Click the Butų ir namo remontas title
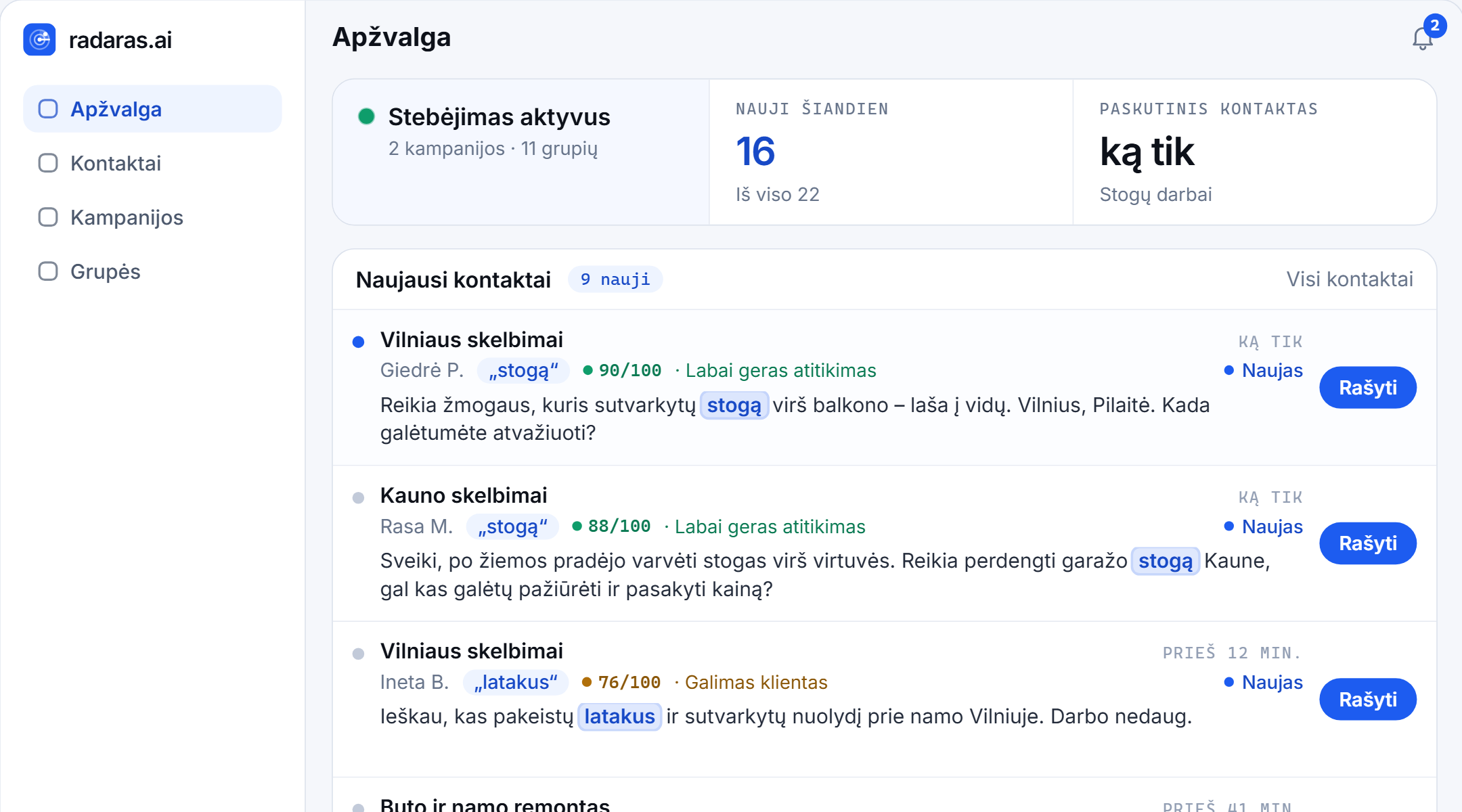The image size is (1462, 812). click(495, 804)
